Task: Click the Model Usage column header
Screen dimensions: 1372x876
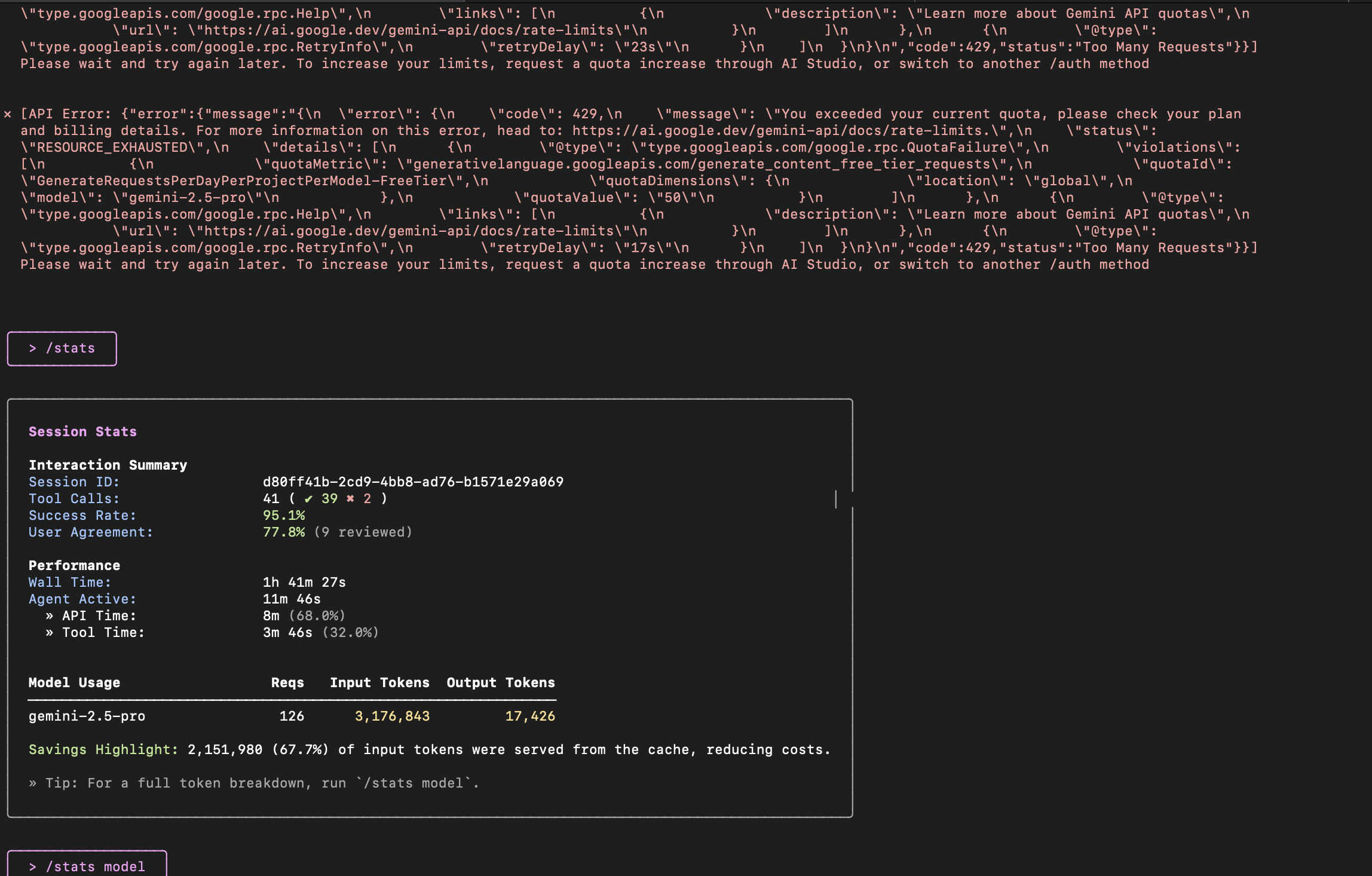Action: (74, 682)
